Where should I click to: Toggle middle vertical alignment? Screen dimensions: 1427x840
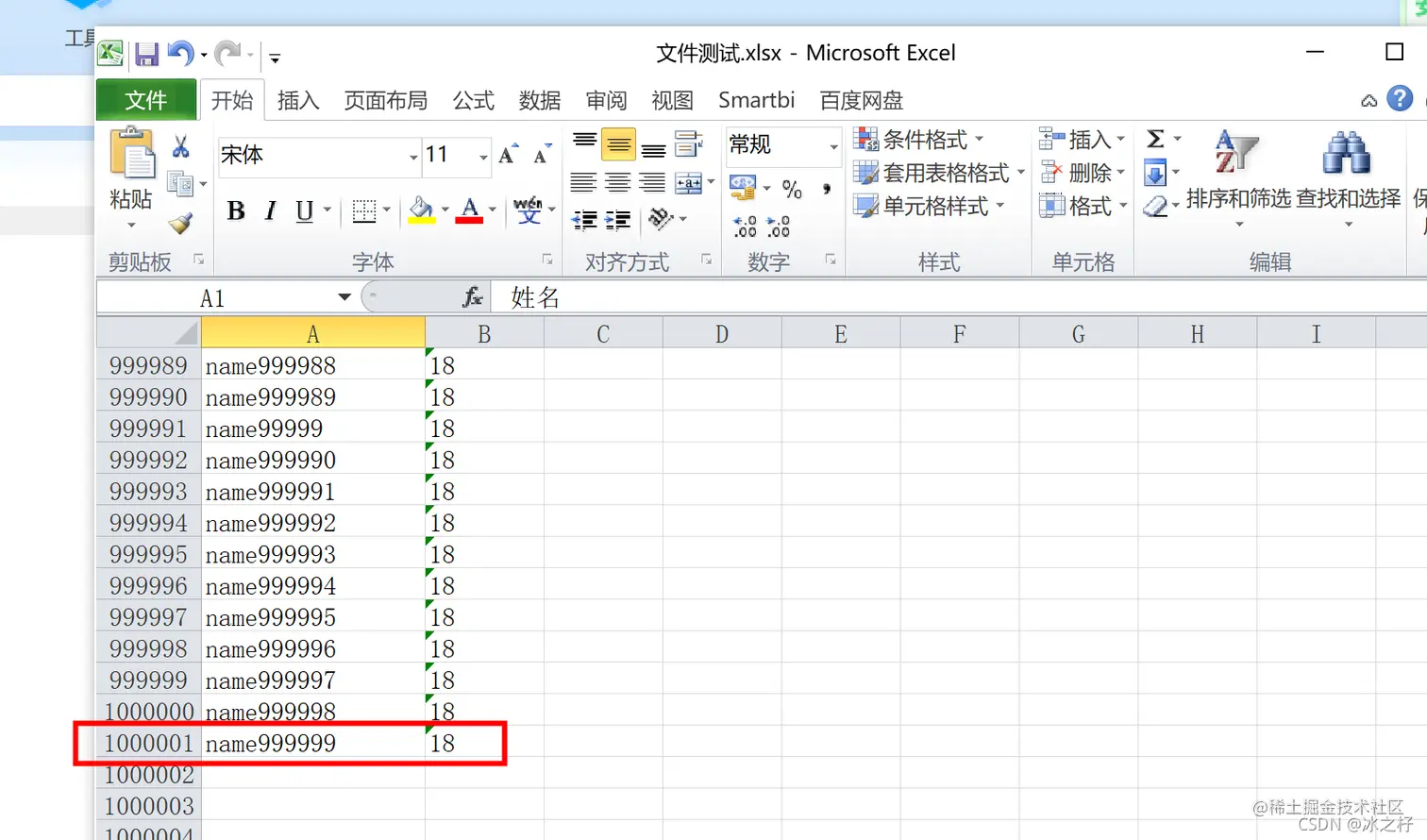coord(618,144)
